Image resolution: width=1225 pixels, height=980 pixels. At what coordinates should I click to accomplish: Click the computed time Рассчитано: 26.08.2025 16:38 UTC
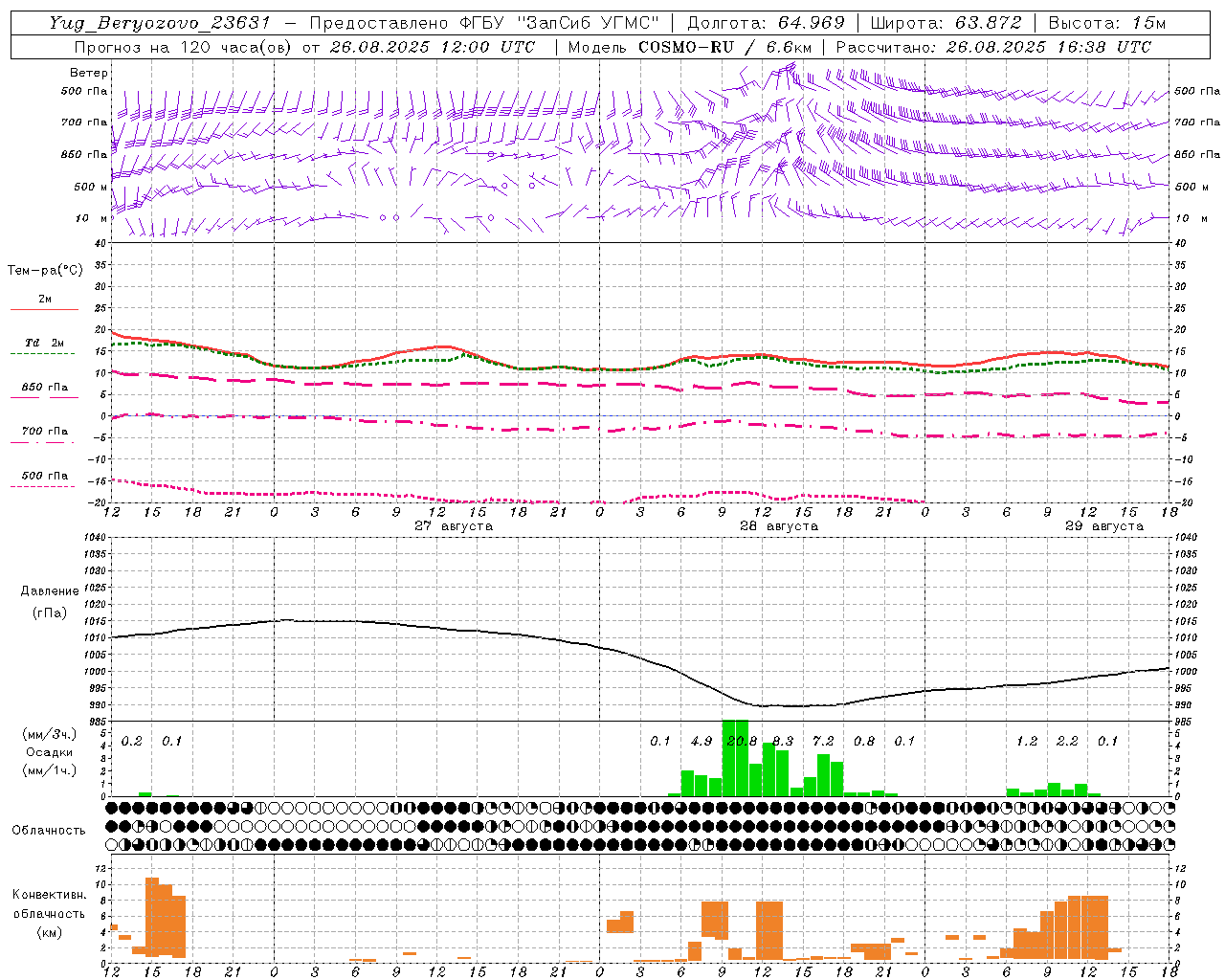(x=993, y=47)
